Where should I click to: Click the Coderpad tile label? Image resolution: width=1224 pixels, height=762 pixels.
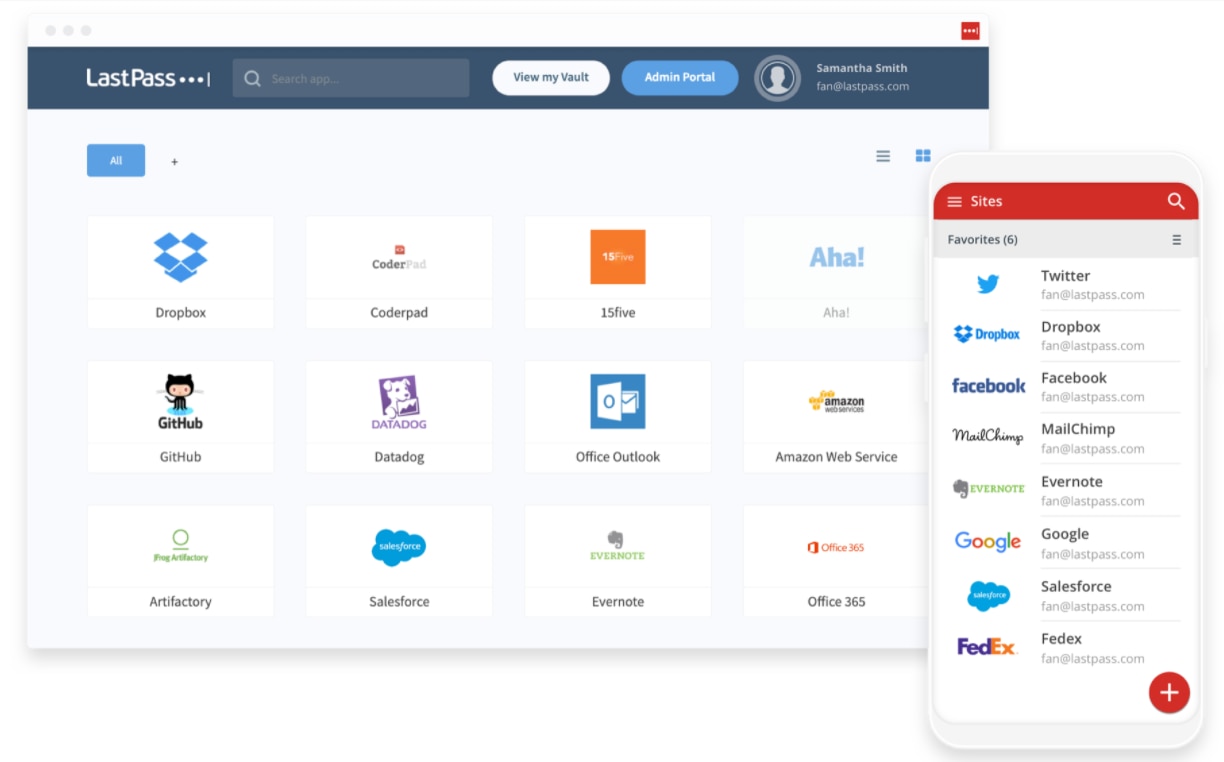(x=399, y=313)
